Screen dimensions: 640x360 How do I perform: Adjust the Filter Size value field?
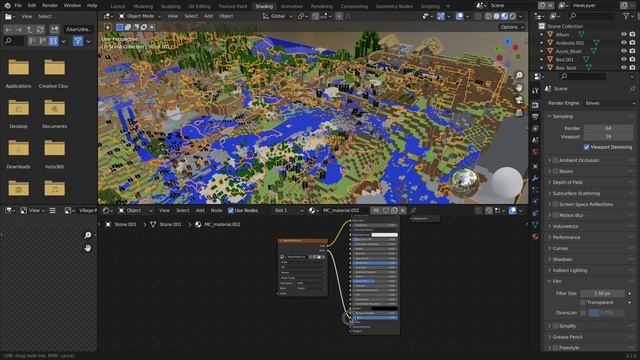[x=602, y=293]
